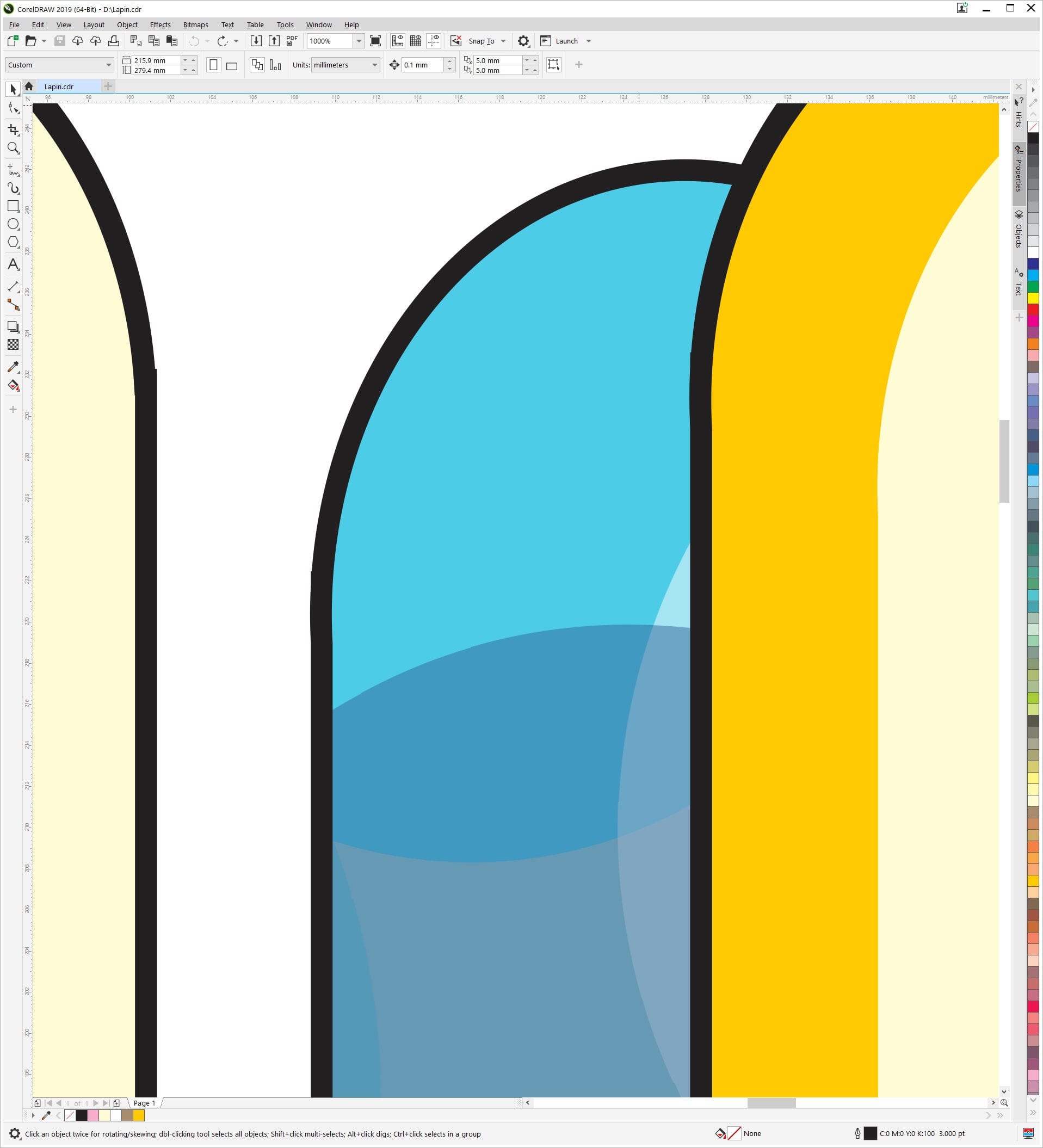The width and height of the screenshot is (1043, 1148).
Task: Pick the Ellipse tool
Action: click(x=13, y=224)
